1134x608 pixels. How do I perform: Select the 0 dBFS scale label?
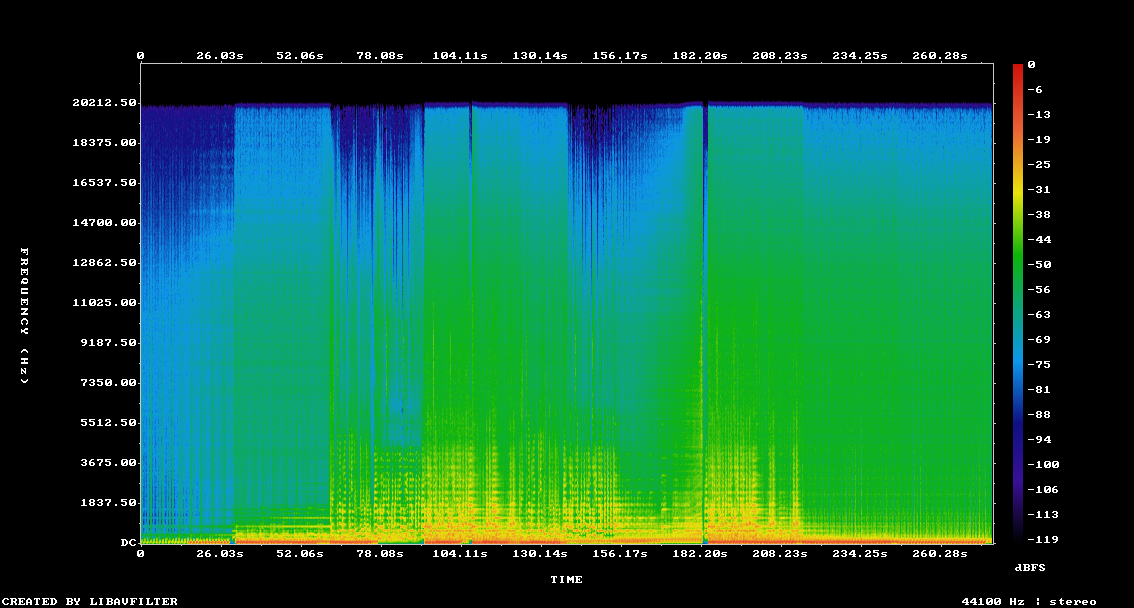[x=1031, y=64]
